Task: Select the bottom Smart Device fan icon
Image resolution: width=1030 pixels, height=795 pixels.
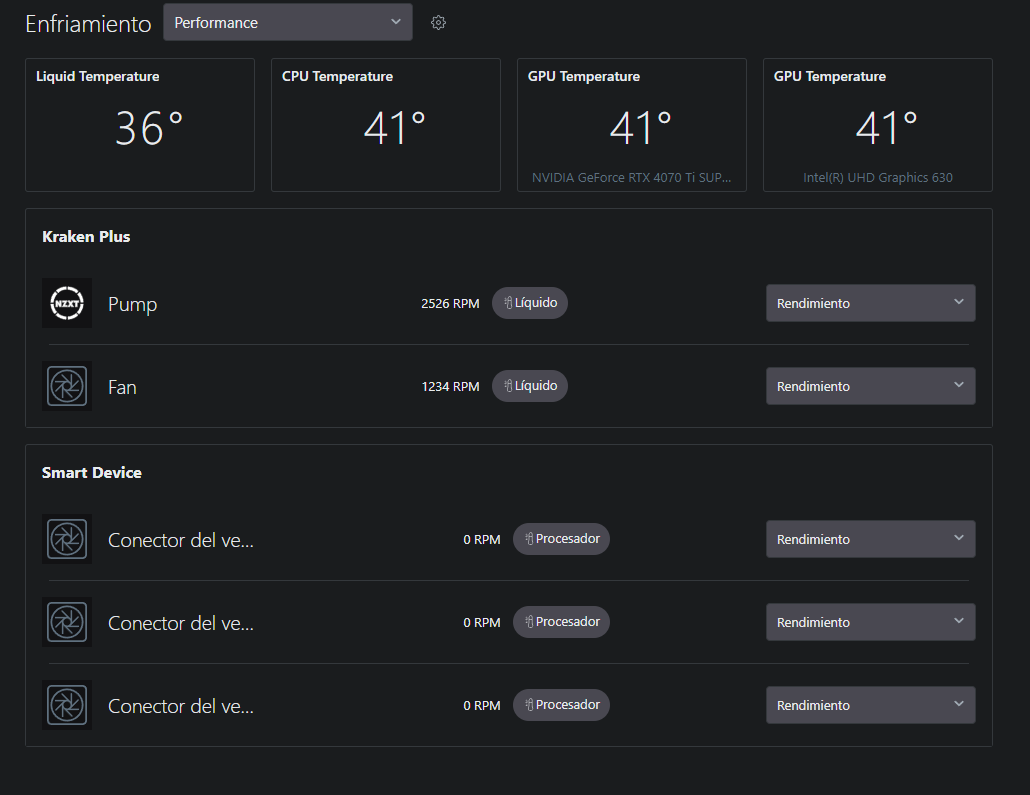Action: 67,705
